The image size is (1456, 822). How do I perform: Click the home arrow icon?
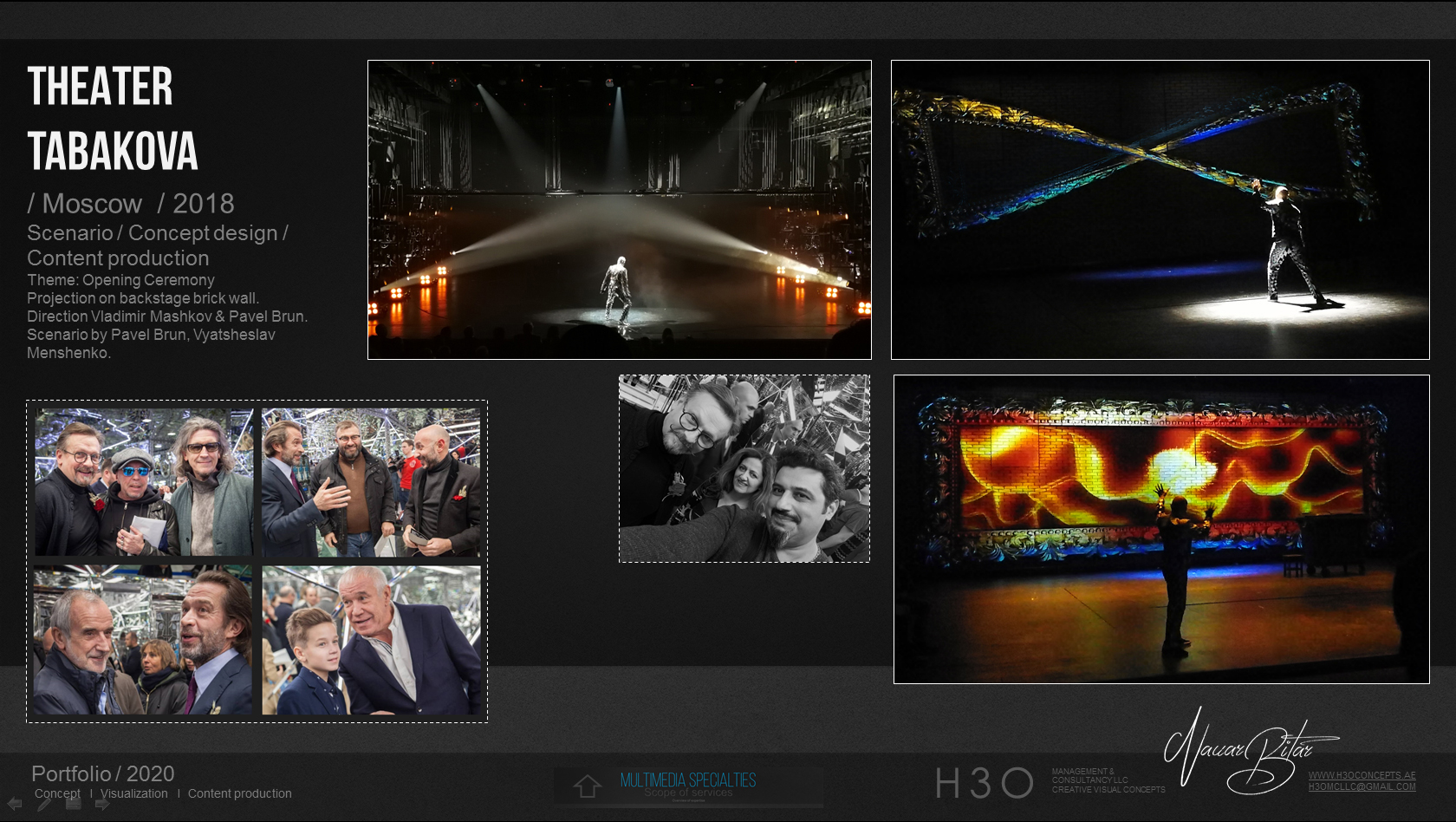(x=587, y=786)
